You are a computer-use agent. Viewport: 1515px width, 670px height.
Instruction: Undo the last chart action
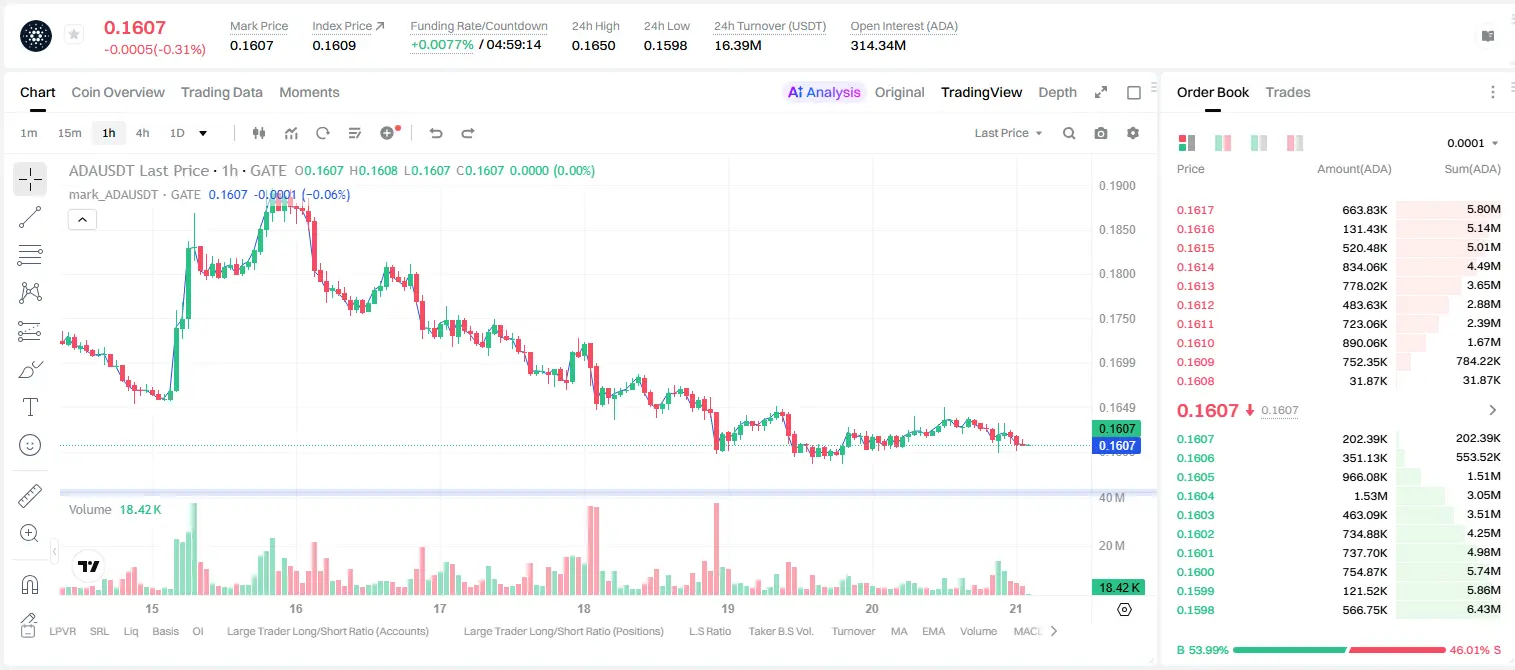point(435,133)
